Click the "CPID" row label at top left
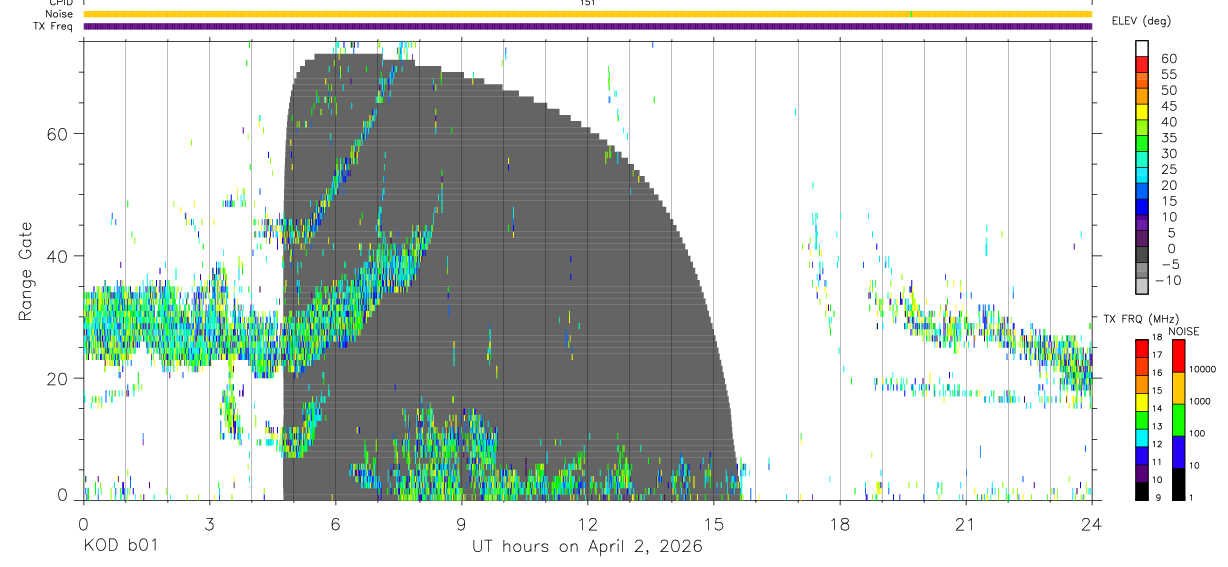The height and width of the screenshot is (567, 1228). [60, 3]
